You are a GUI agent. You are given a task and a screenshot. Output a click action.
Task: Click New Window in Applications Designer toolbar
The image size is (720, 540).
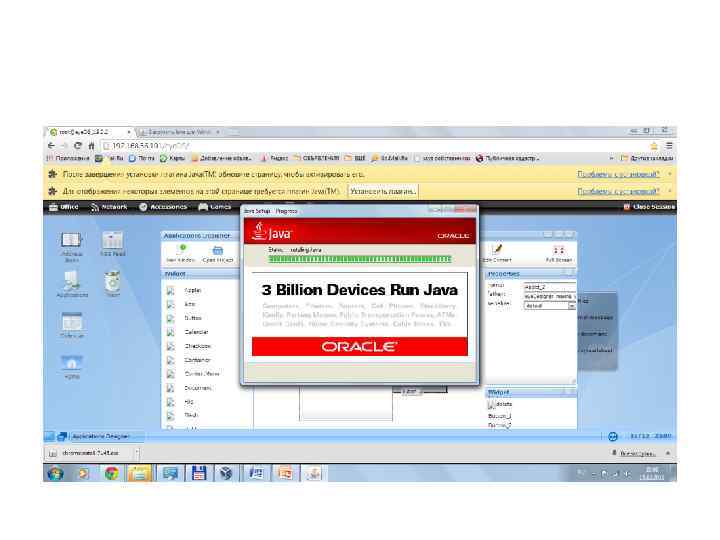click(x=180, y=253)
